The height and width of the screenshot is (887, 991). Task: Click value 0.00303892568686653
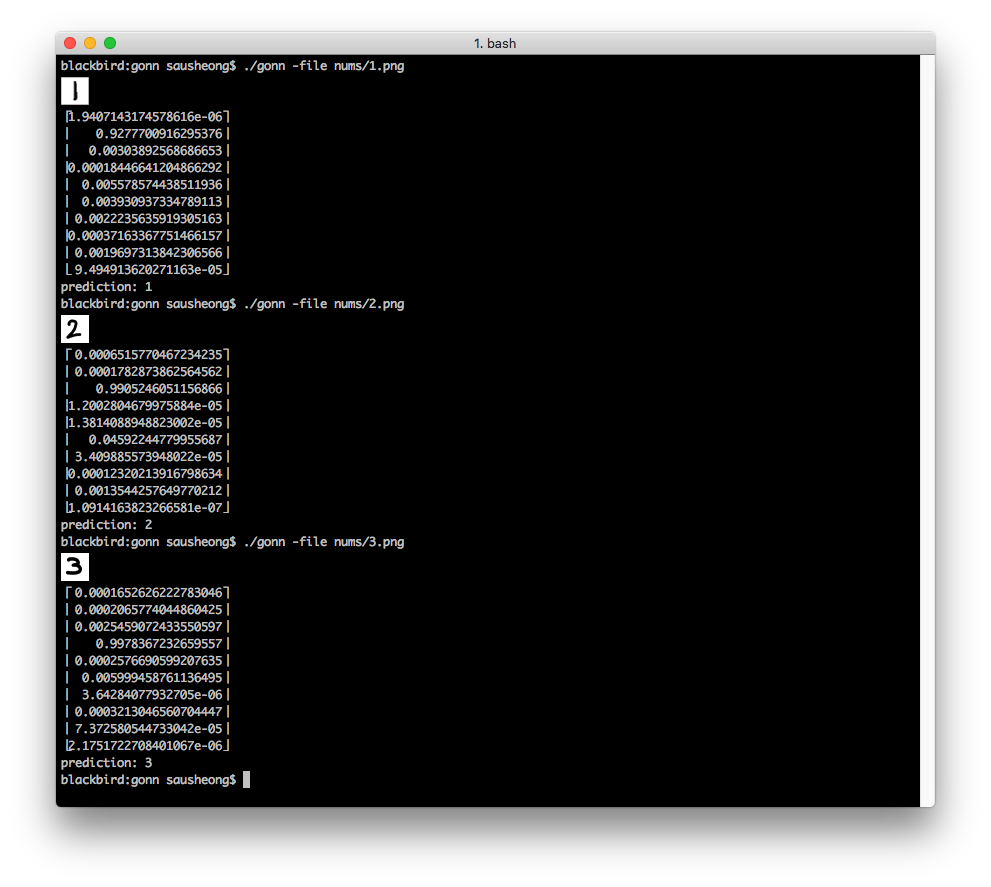pos(155,151)
